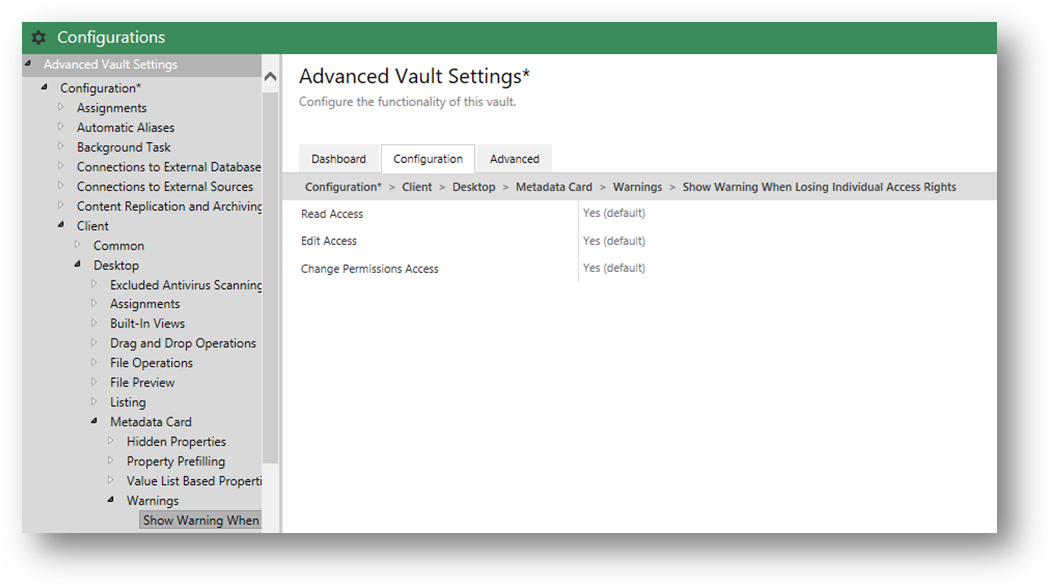This screenshot has width=1052, height=588.
Task: Click Metadata Card breadcrumb link
Action: click(554, 187)
